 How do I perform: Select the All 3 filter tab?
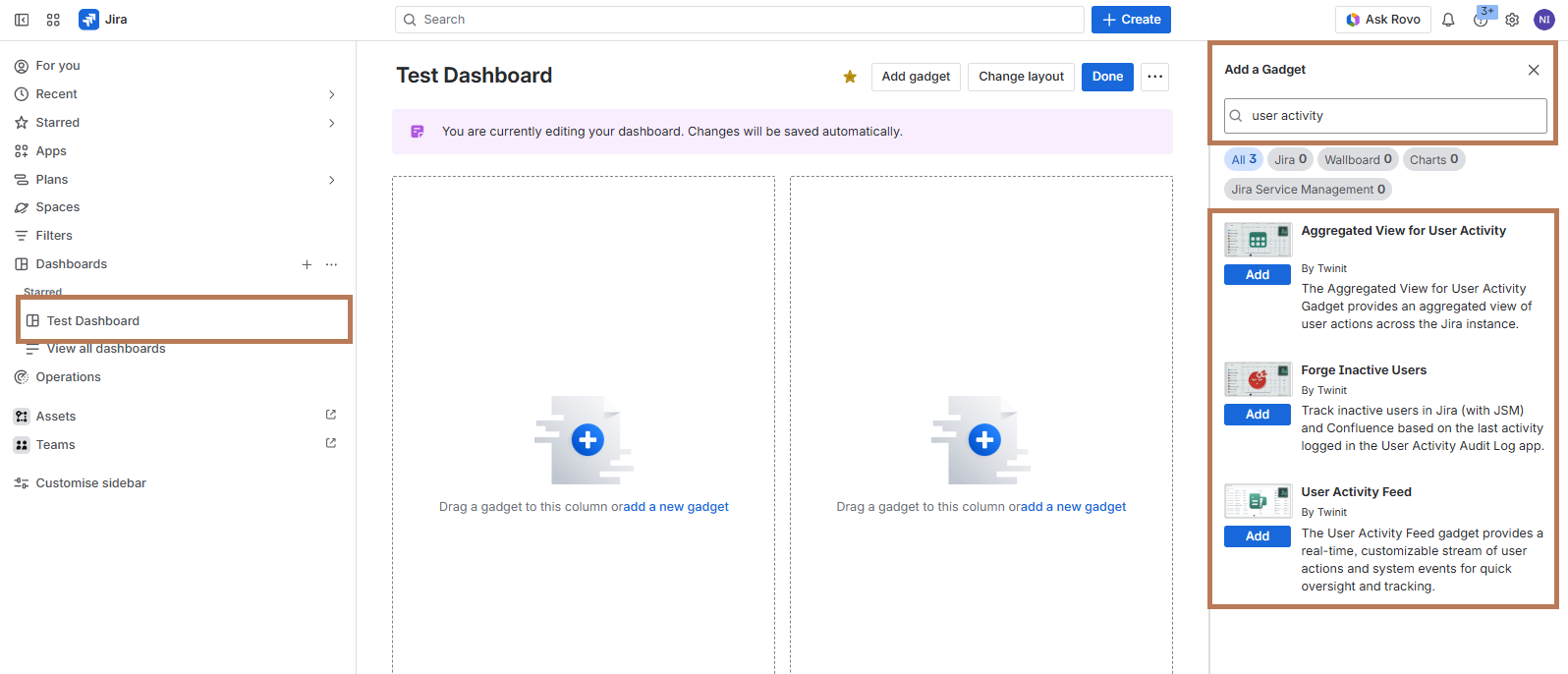[x=1244, y=159]
